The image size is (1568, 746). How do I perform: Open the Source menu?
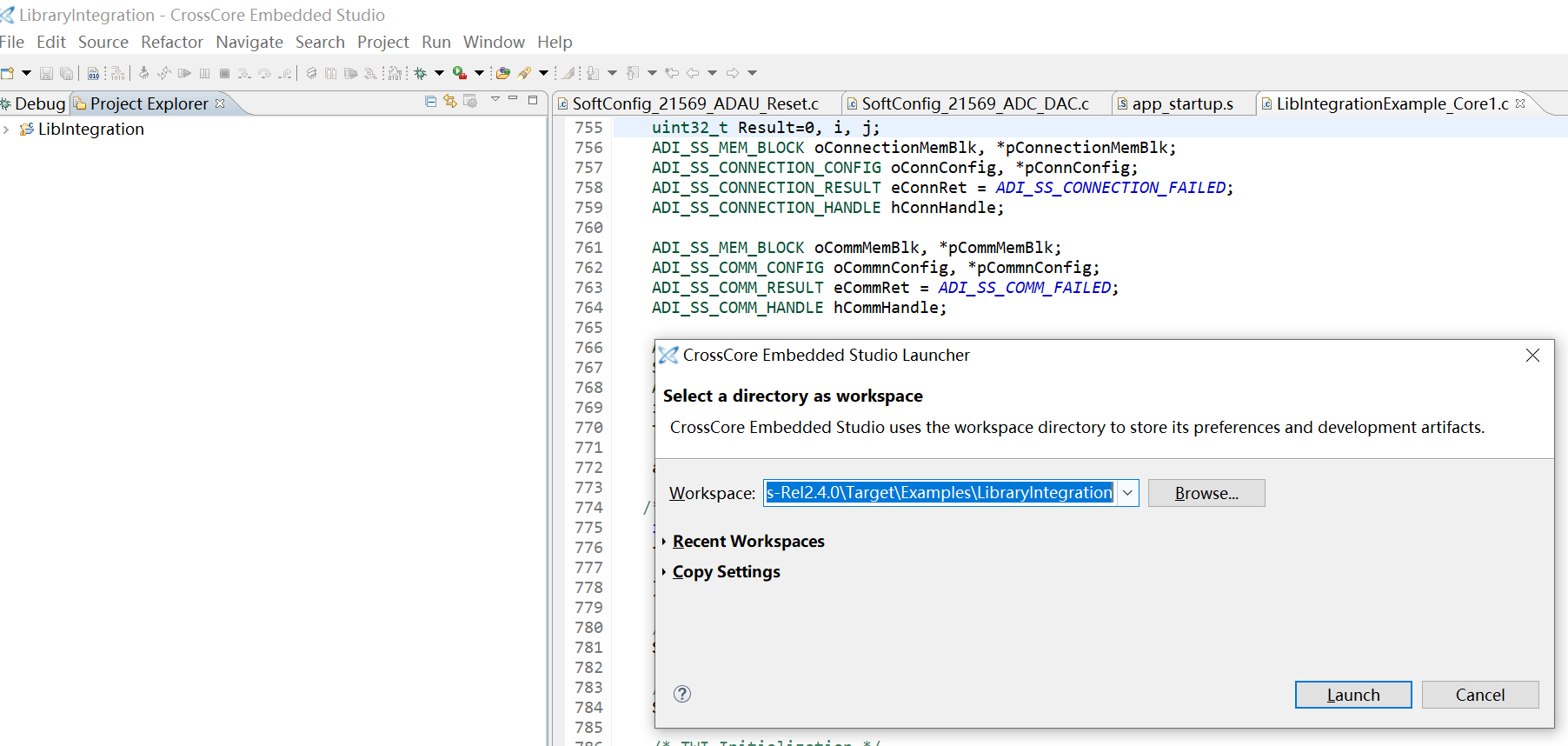pos(103,42)
